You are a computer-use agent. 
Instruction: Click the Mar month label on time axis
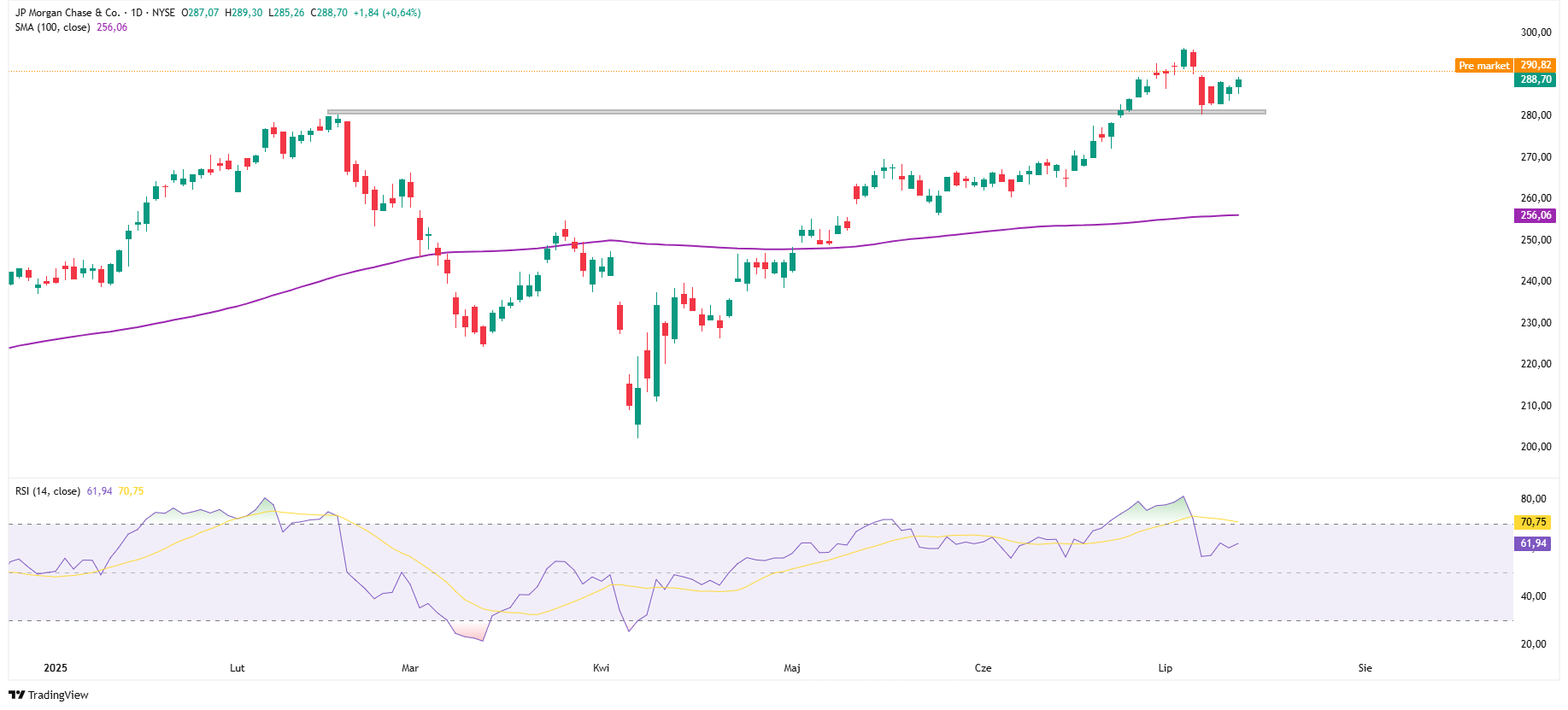(410, 668)
